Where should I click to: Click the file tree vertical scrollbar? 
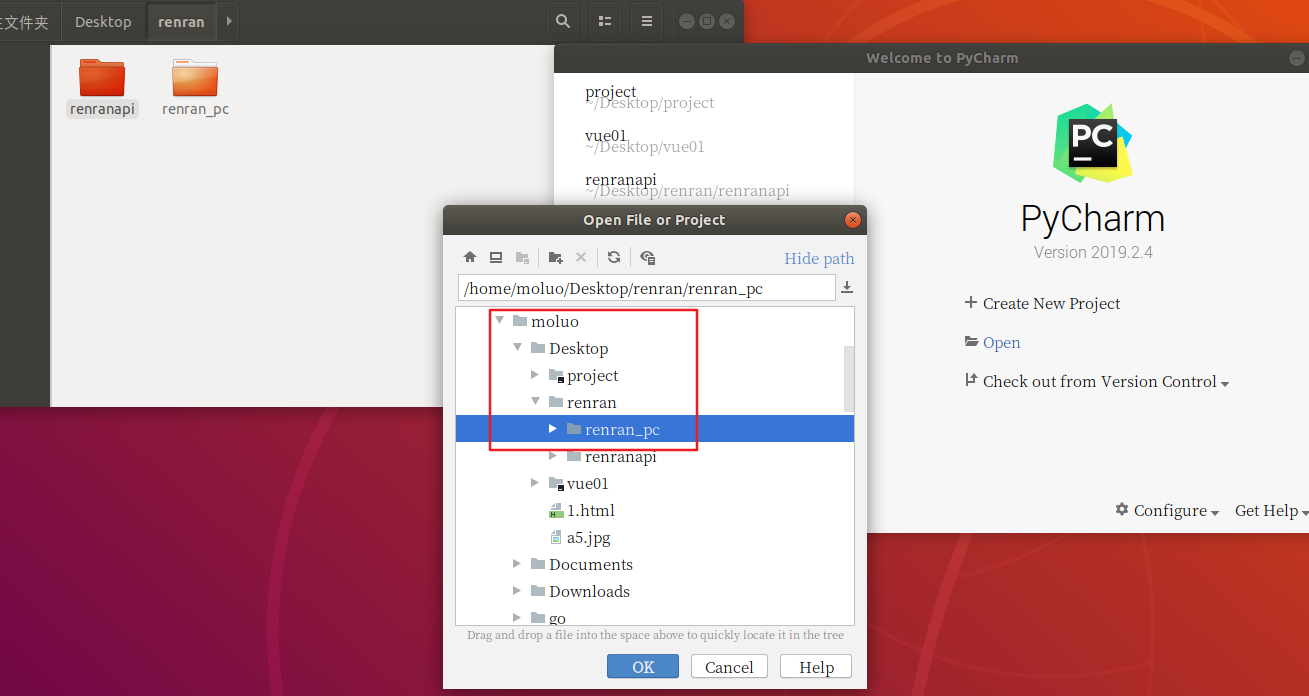click(x=849, y=379)
